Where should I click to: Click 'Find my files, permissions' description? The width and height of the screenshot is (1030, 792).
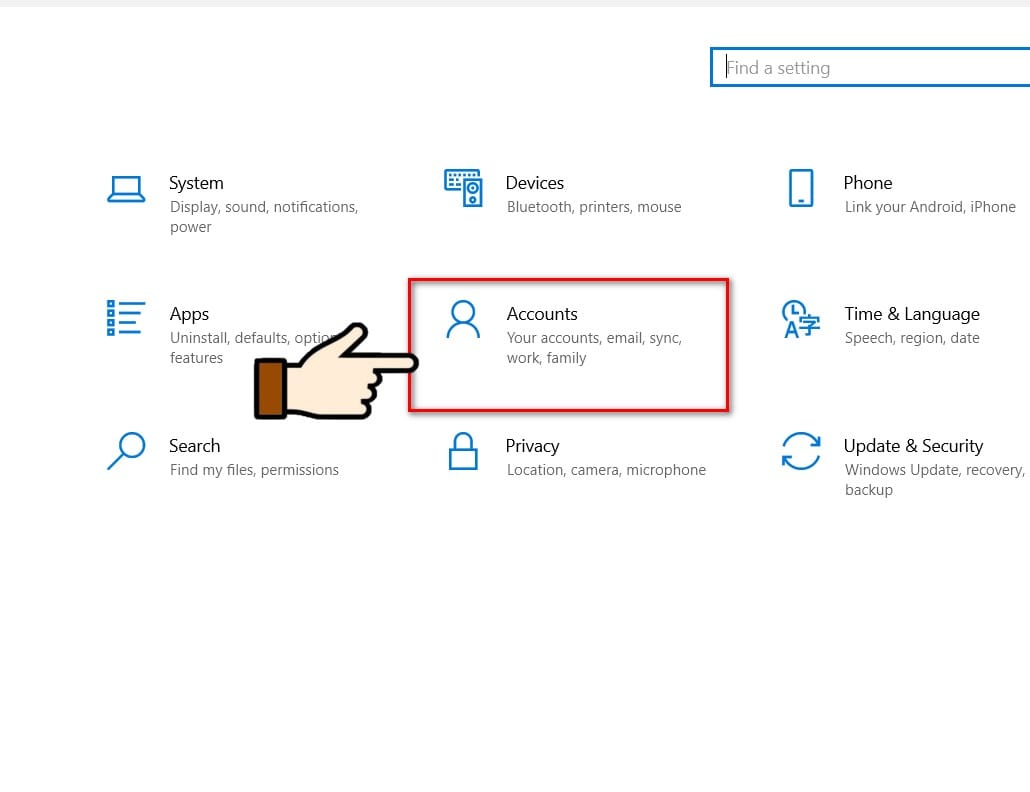click(254, 470)
